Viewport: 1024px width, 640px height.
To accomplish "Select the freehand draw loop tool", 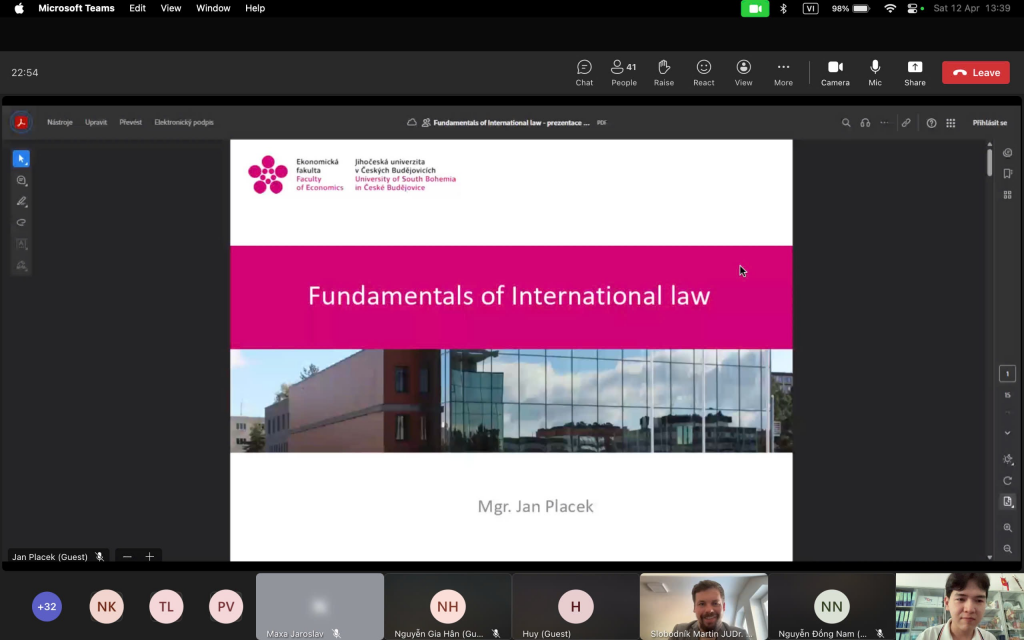I will [x=21, y=223].
